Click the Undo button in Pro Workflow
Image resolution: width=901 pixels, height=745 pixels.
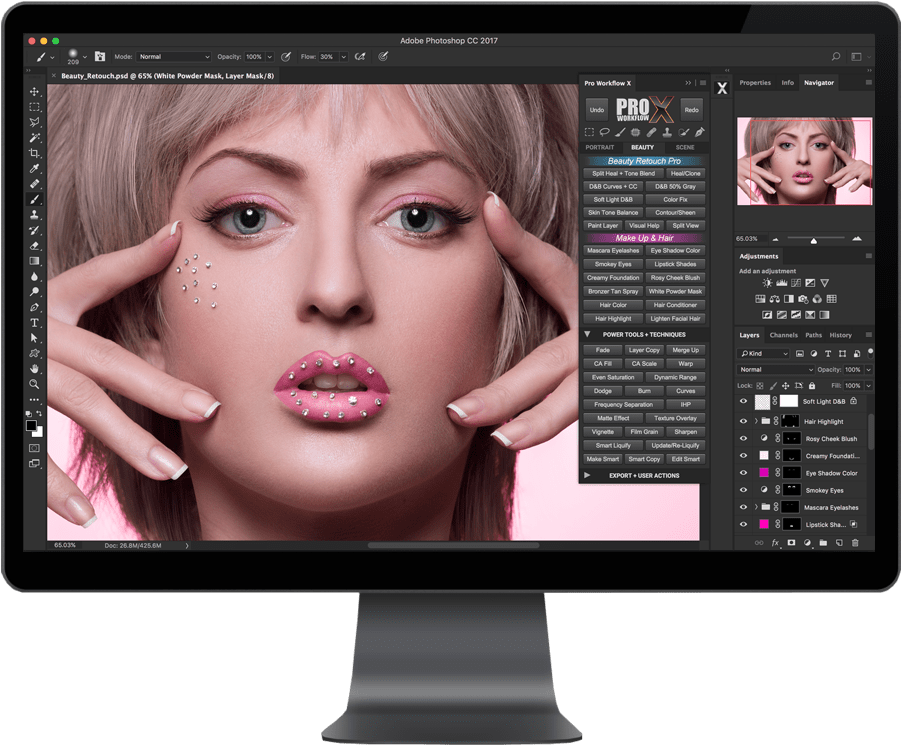click(x=596, y=109)
